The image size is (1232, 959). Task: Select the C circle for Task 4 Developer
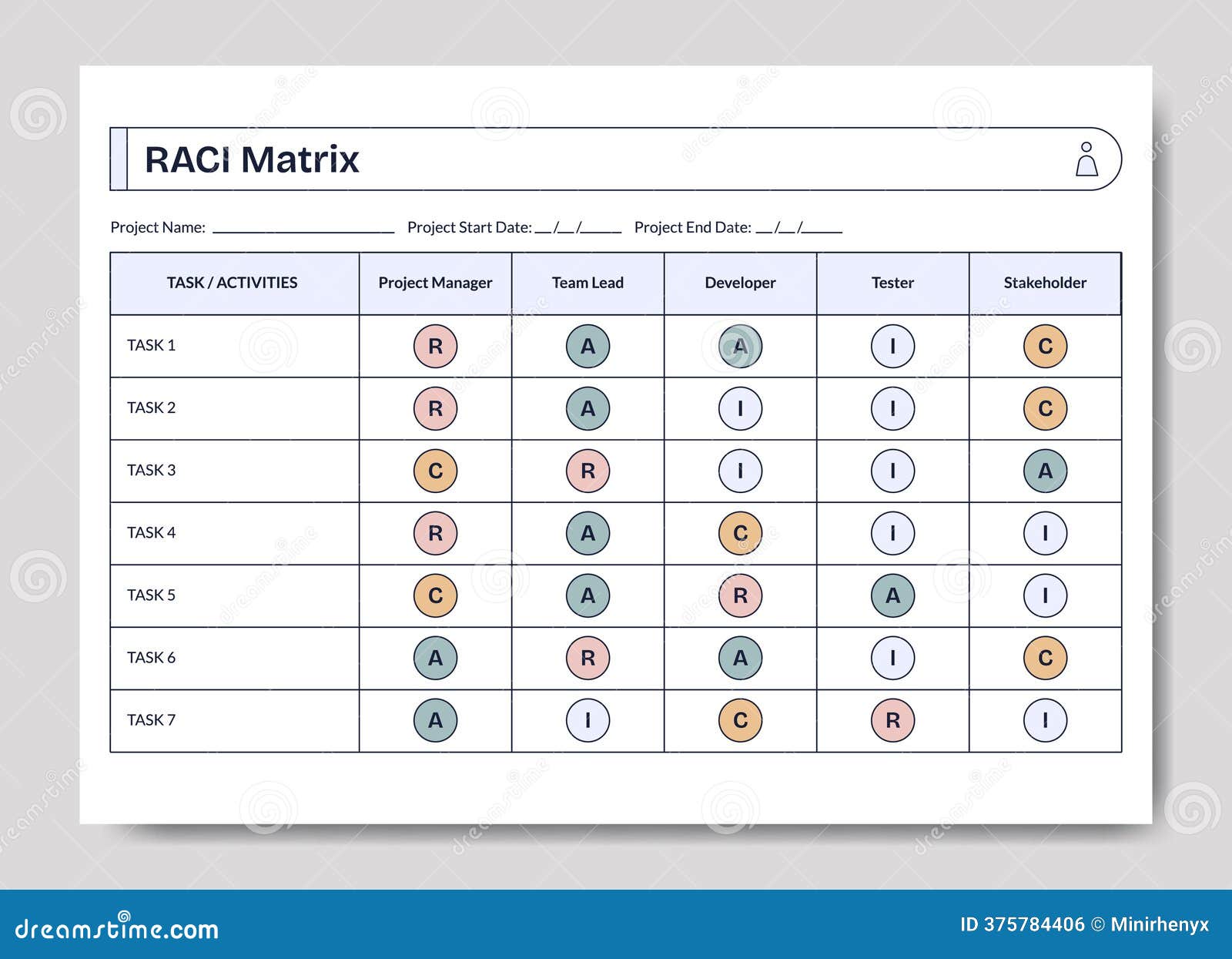(740, 531)
